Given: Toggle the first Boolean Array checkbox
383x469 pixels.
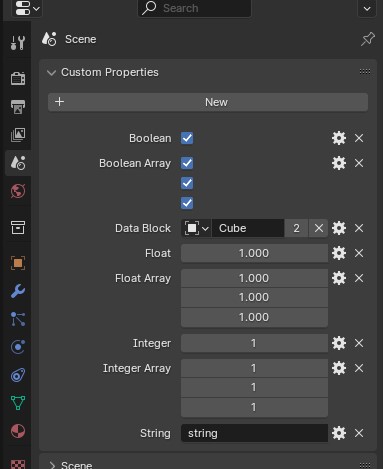Looking at the screenshot, I should click(x=187, y=163).
